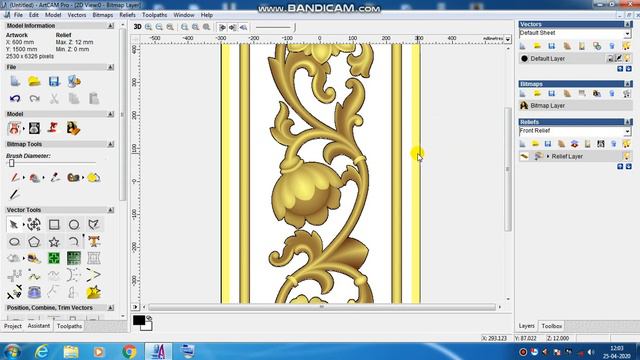Select the Select Vectors arrow tool
Image resolution: width=640 pixels, height=360 pixels.
pos(14,224)
